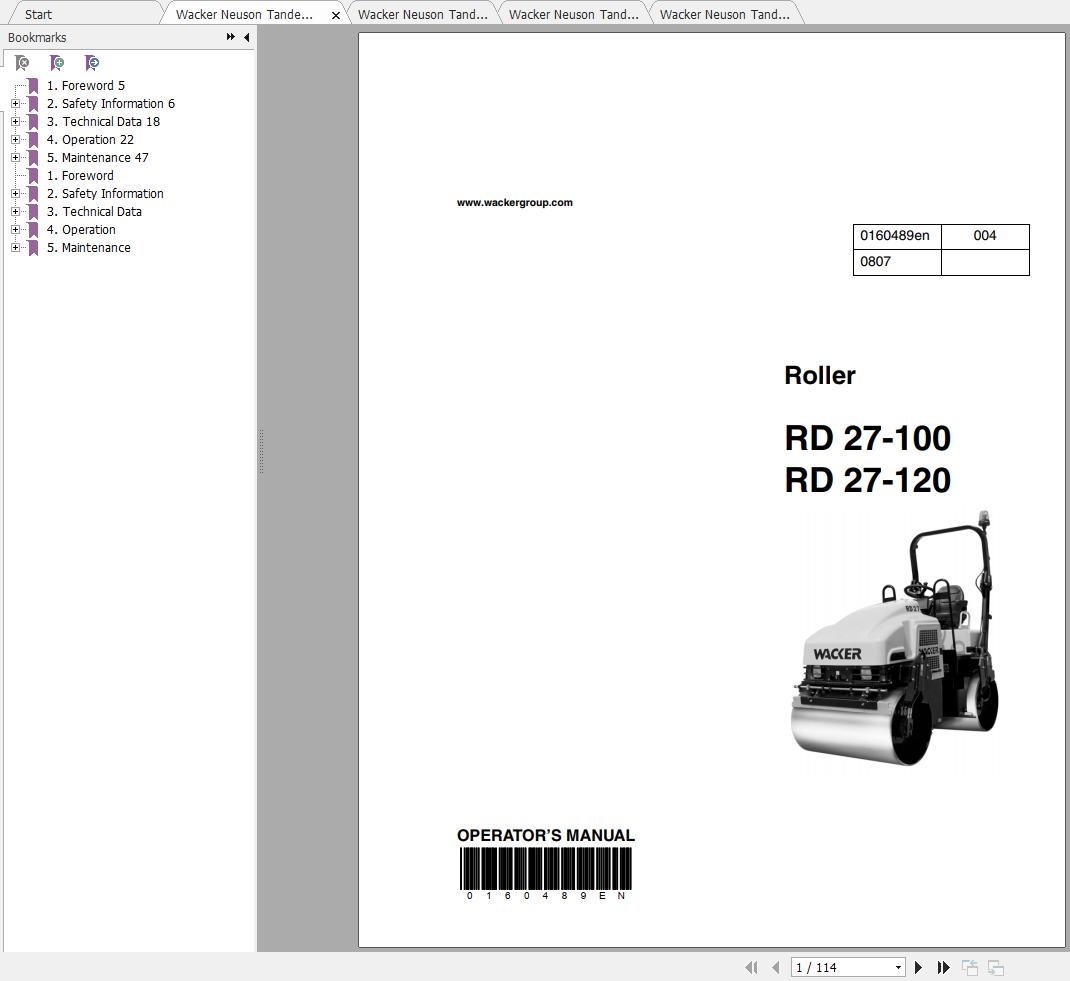Expand the '5. Maintenance 47' bookmark
Image resolution: width=1070 pixels, height=981 pixels.
(14, 157)
